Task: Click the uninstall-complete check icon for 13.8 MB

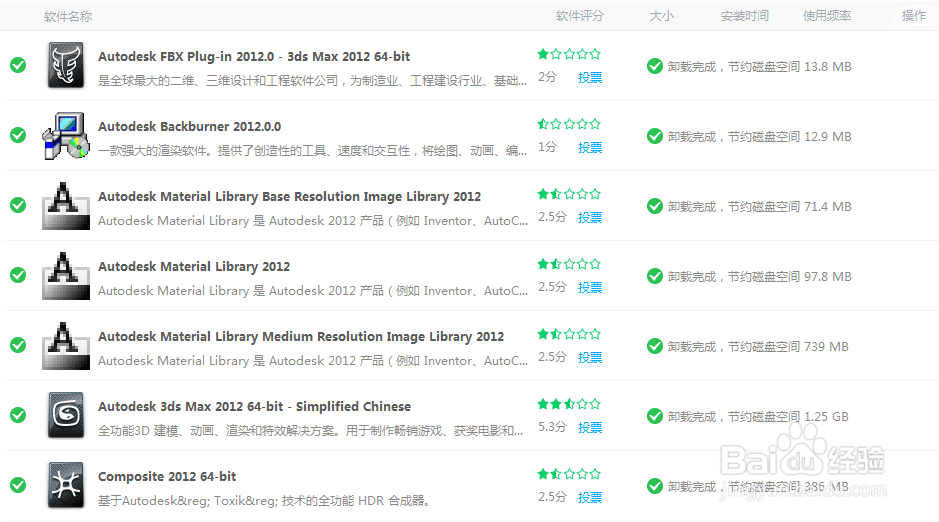Action: coord(655,66)
